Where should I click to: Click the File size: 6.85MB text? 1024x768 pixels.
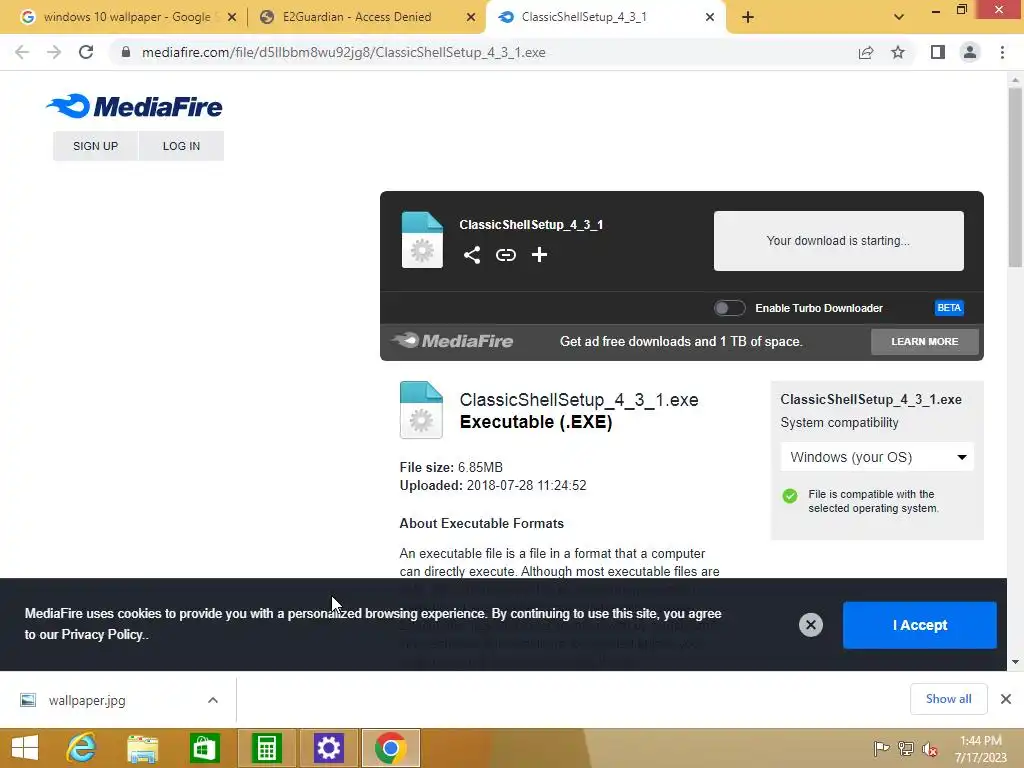(x=451, y=467)
